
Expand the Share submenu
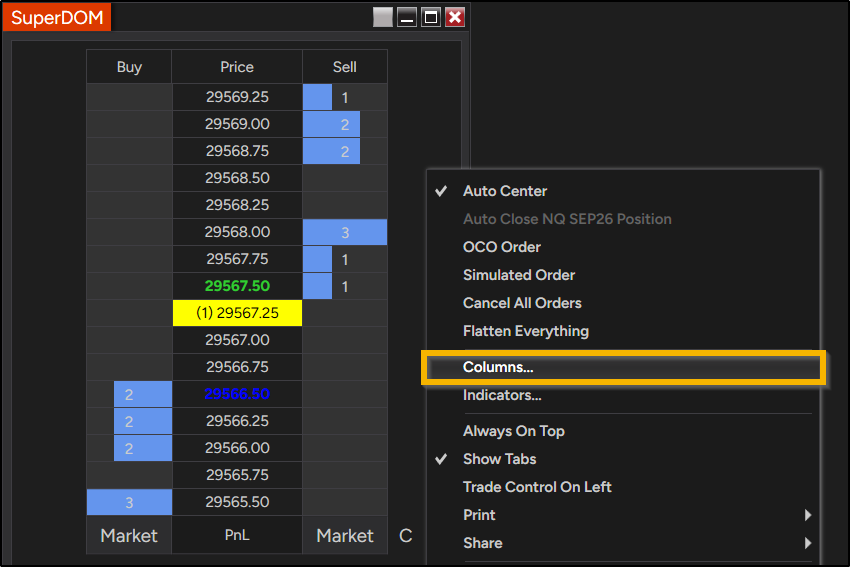[x=623, y=543]
